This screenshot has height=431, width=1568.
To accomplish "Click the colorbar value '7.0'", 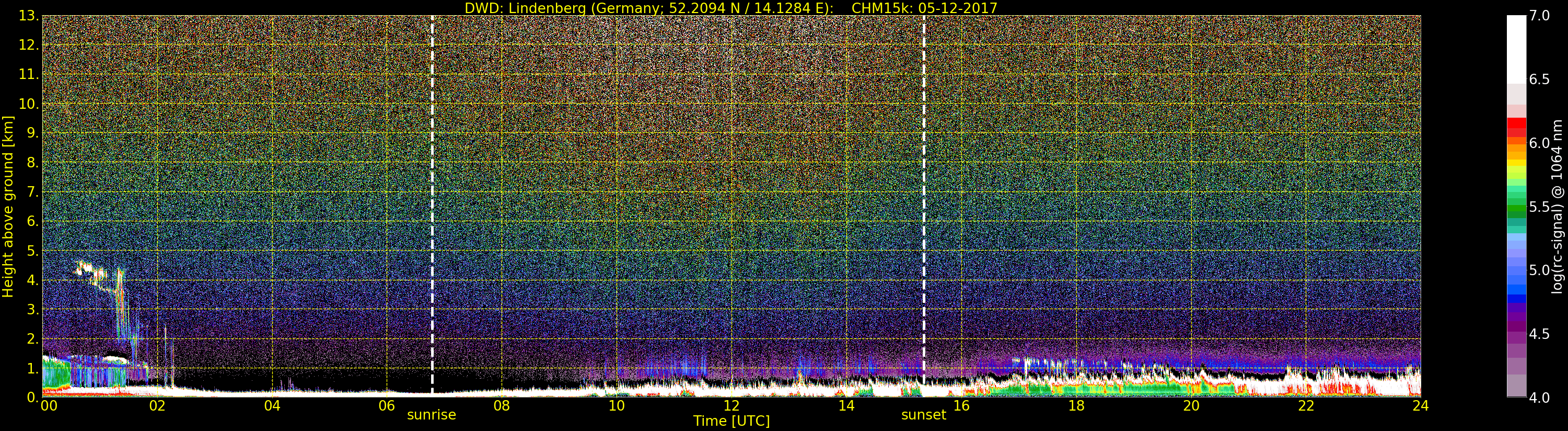I will click(x=1539, y=16).
